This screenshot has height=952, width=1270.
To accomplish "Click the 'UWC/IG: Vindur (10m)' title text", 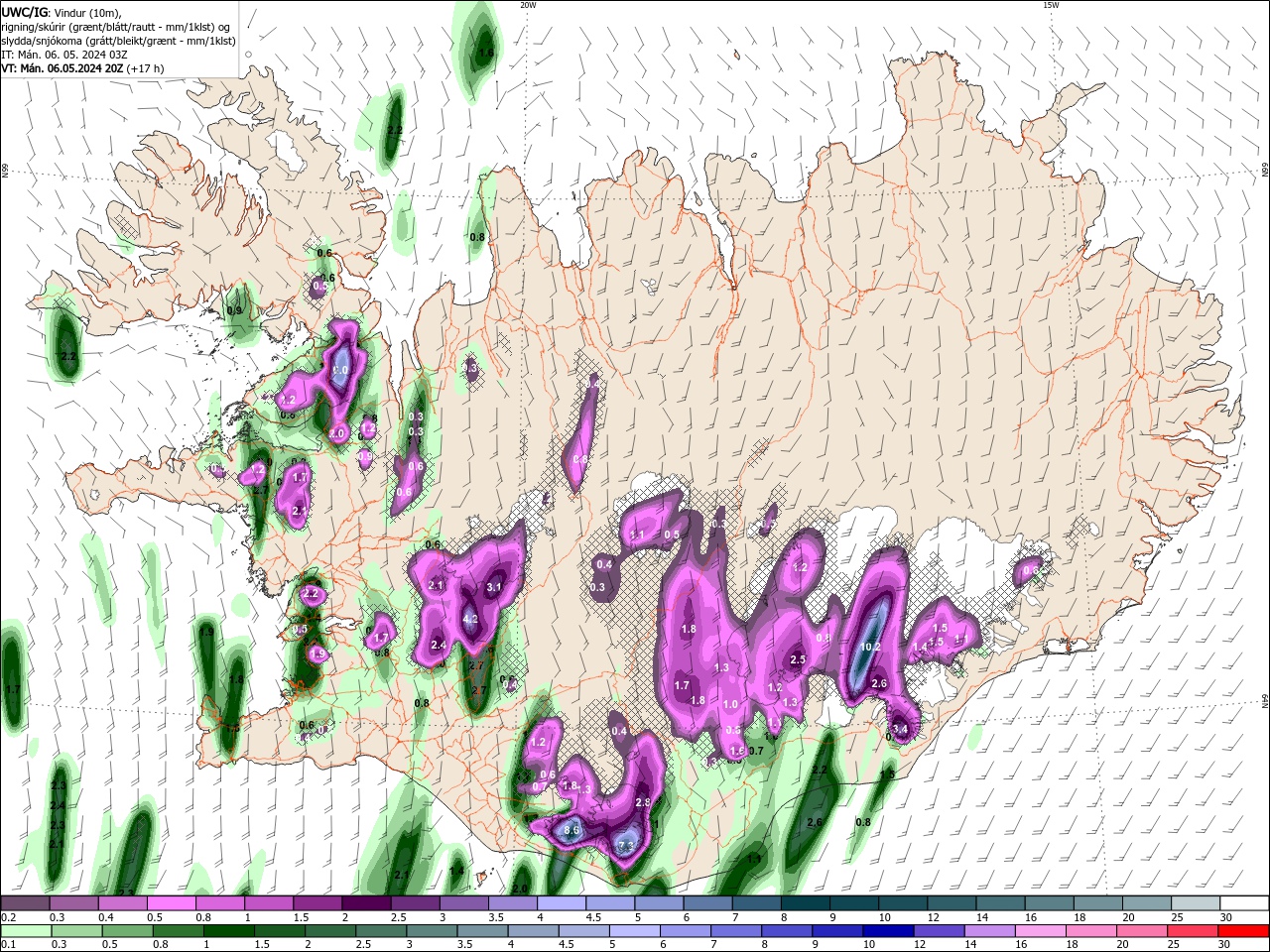I will tap(63, 12).
